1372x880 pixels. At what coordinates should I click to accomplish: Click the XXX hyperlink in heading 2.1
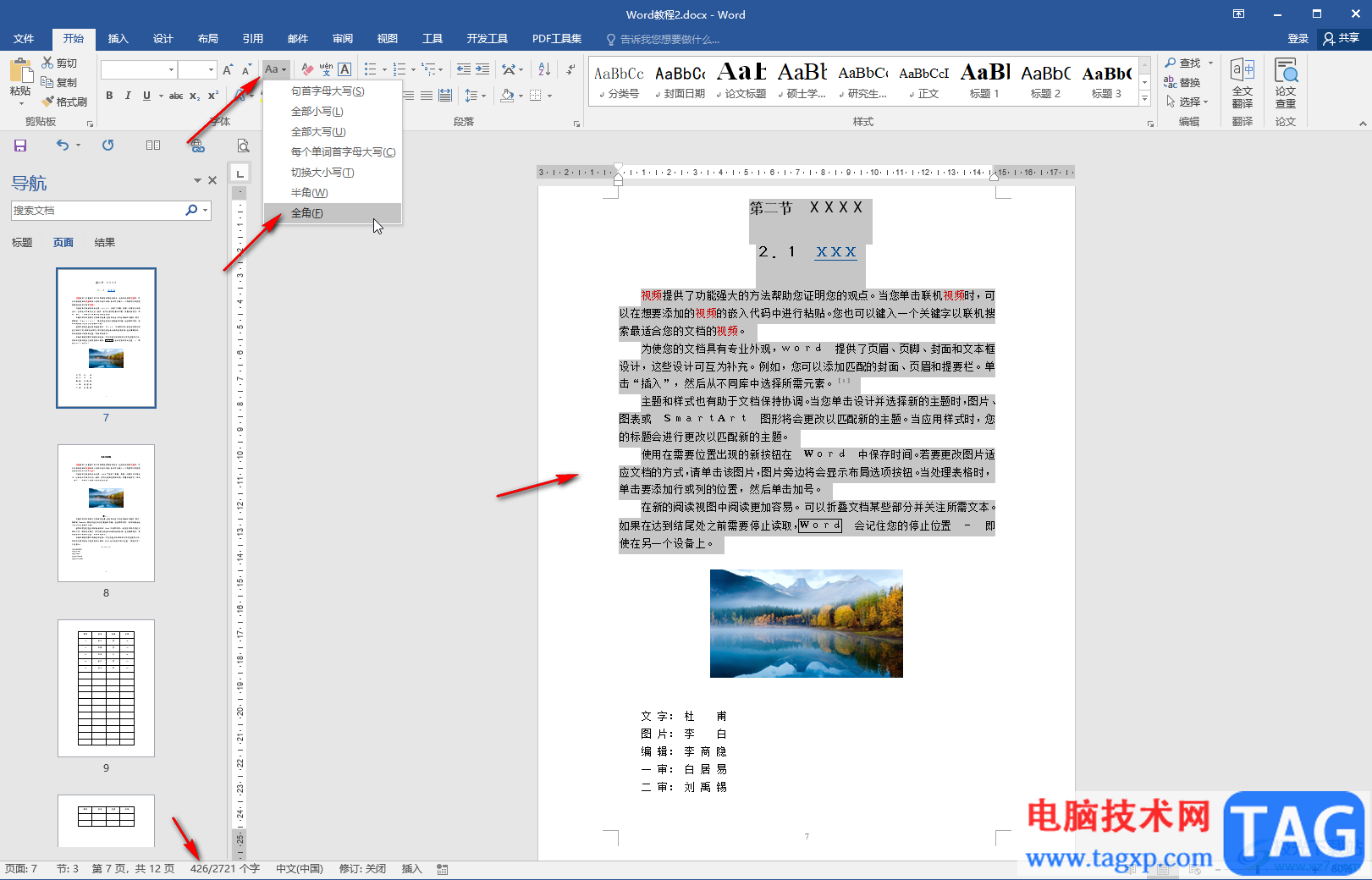pos(836,252)
